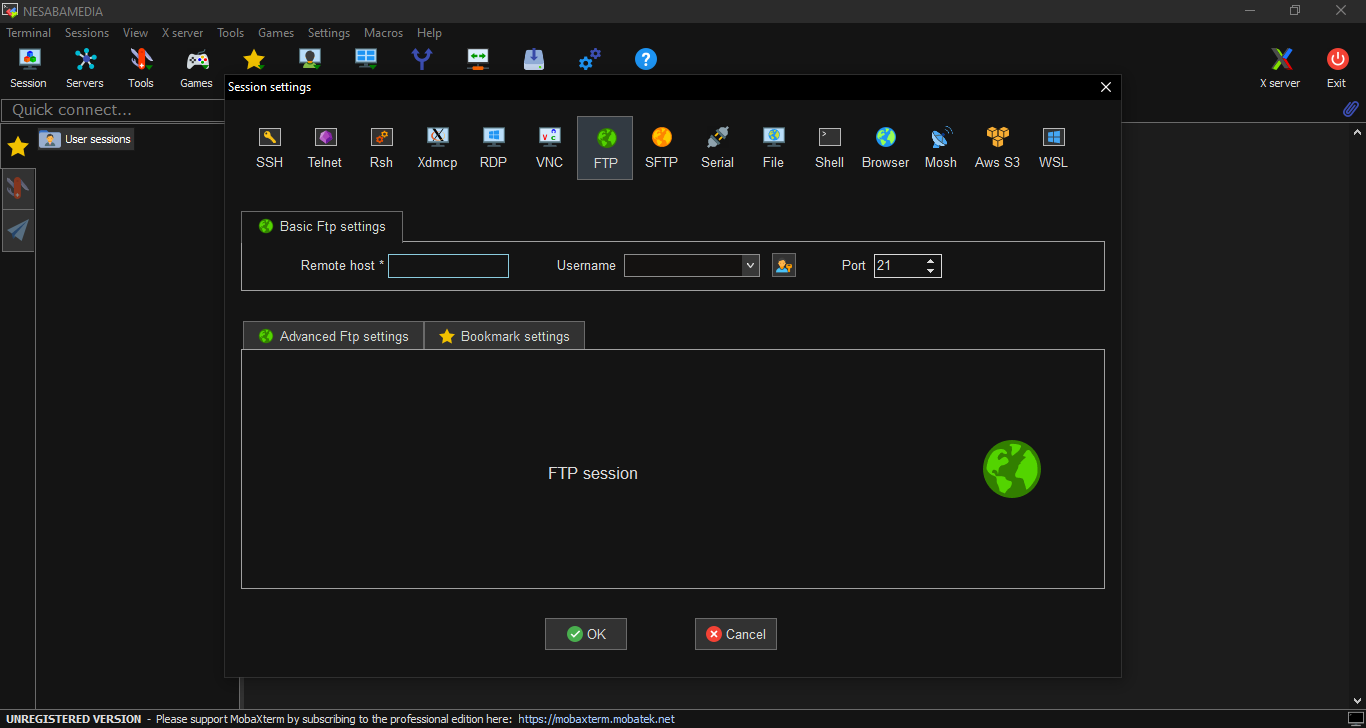The width and height of the screenshot is (1366, 728).
Task: Select the Aws S3 session type
Action: [997, 147]
